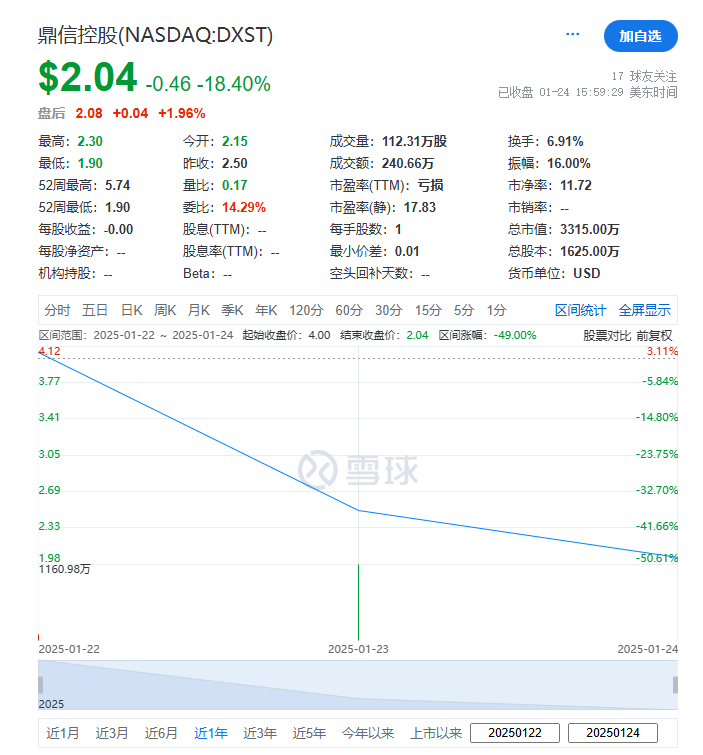Click the start date field 20250122
The image size is (703, 755).
pos(515,733)
